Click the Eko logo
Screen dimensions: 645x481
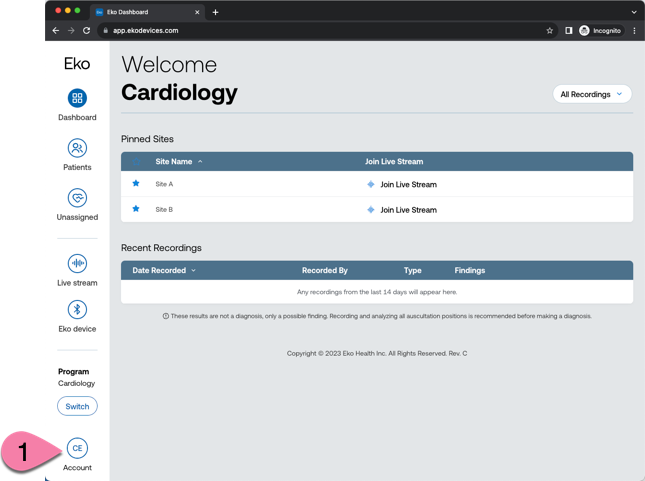77,64
